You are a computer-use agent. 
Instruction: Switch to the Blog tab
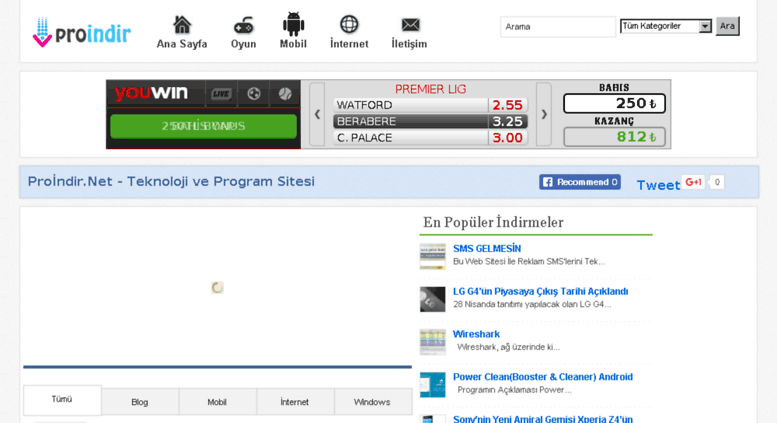tap(140, 402)
